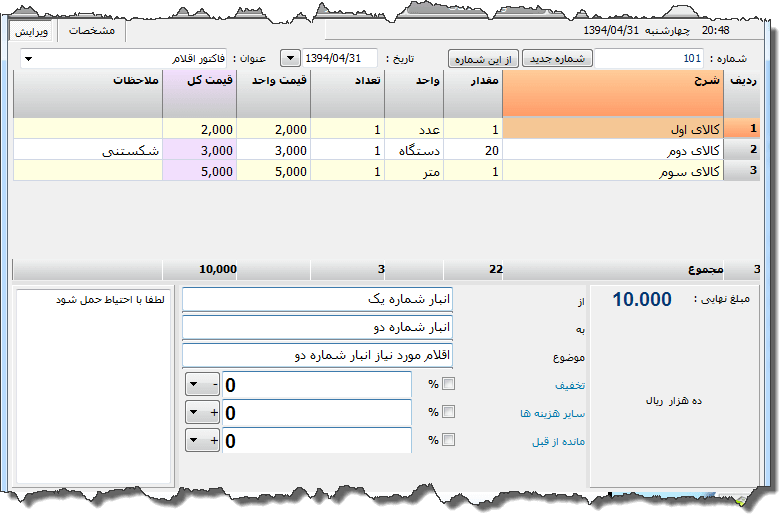Select the کالای سوم description cell
779x514 pixels.
(x=613, y=171)
